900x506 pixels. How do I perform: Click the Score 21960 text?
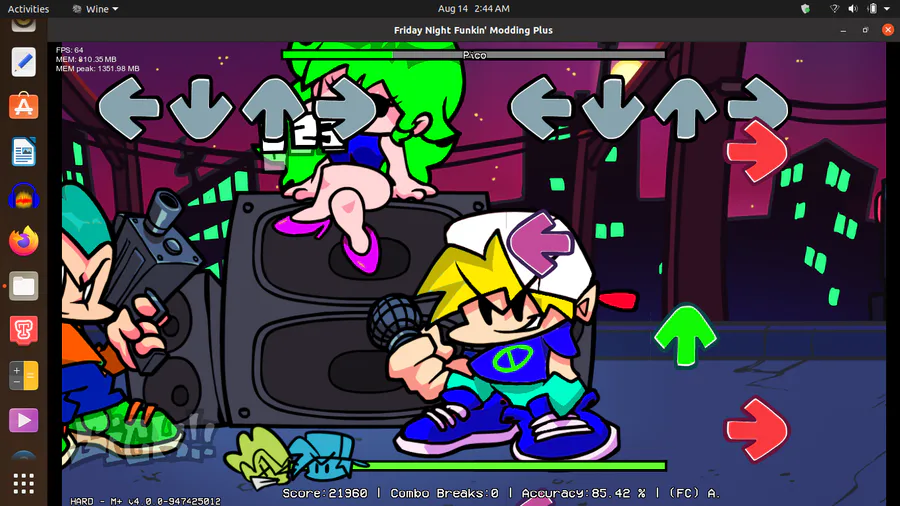[325, 493]
